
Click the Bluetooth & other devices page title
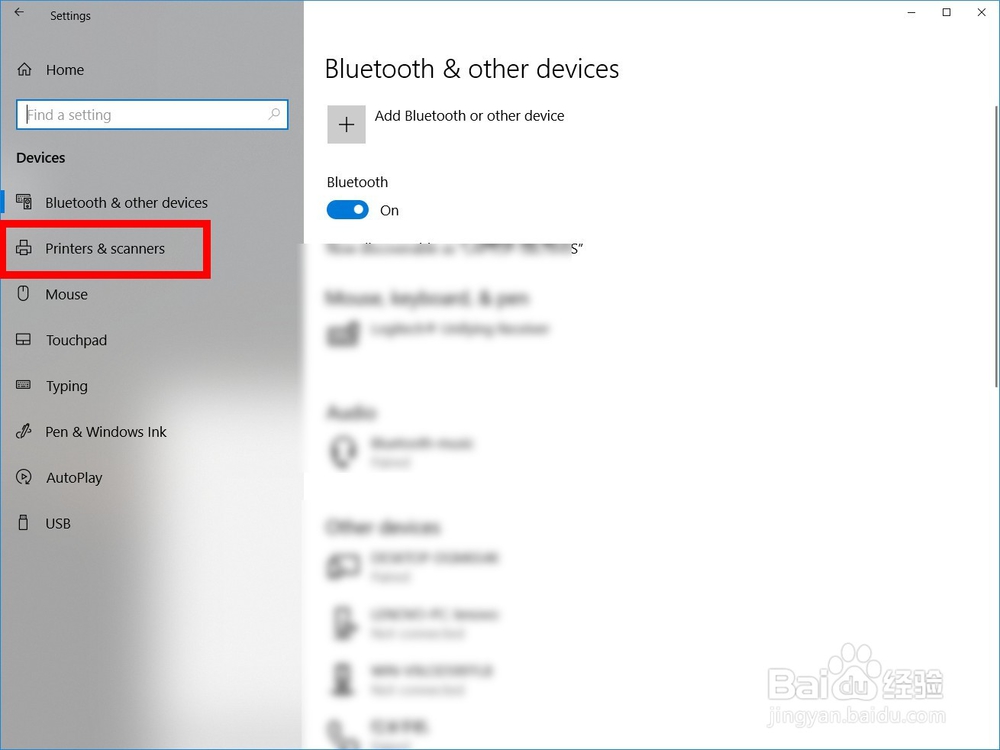(472, 68)
